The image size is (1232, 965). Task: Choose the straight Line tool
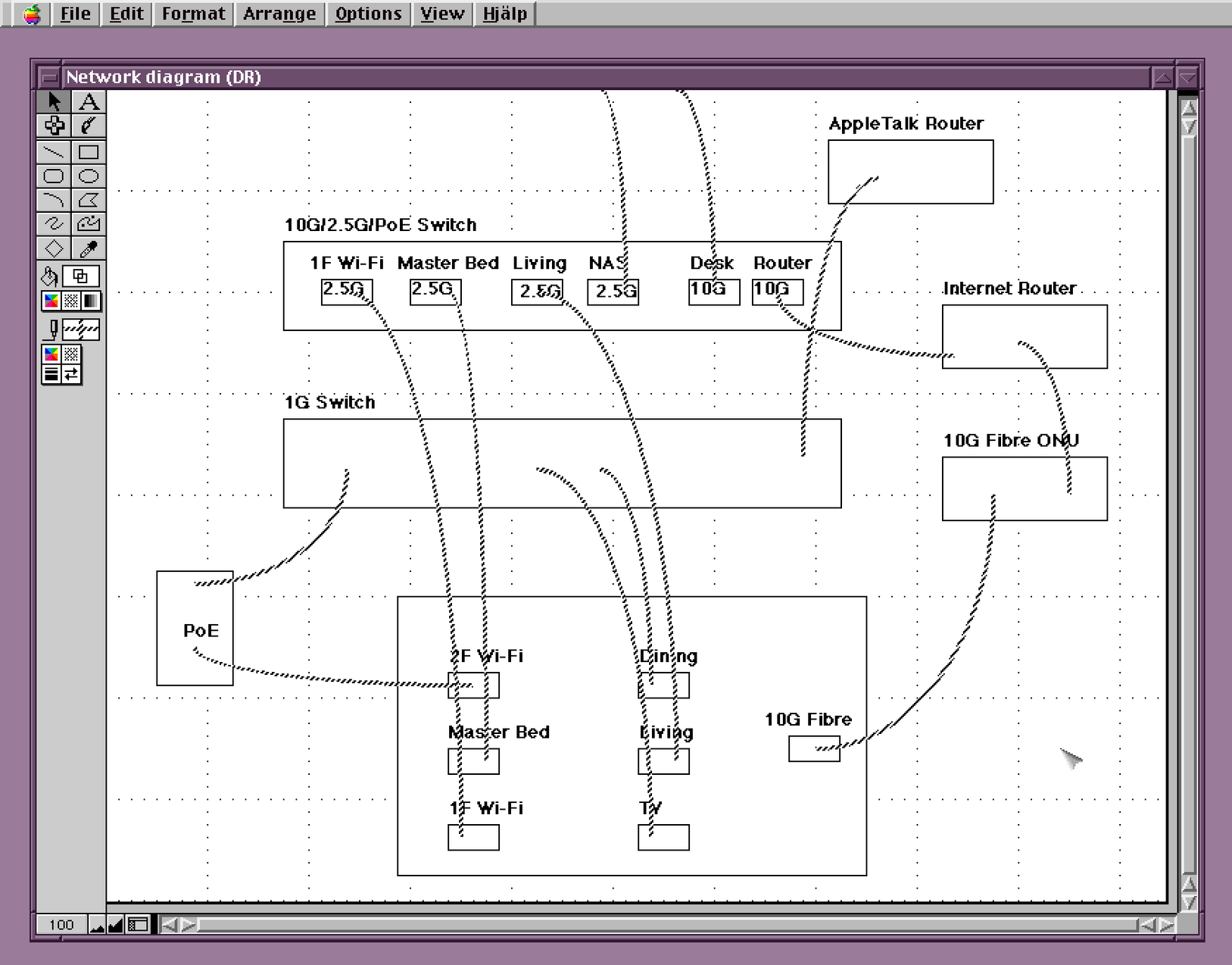[x=54, y=152]
